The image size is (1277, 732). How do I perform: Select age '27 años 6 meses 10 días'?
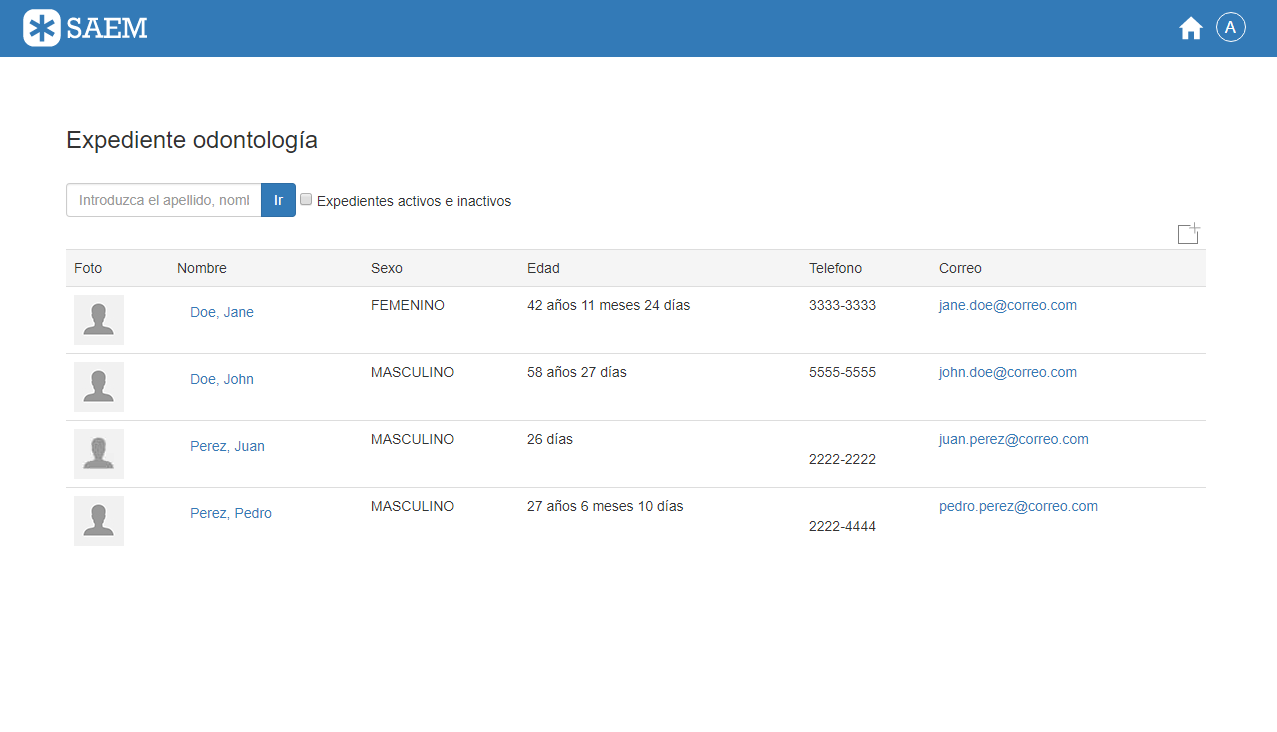[x=605, y=506]
